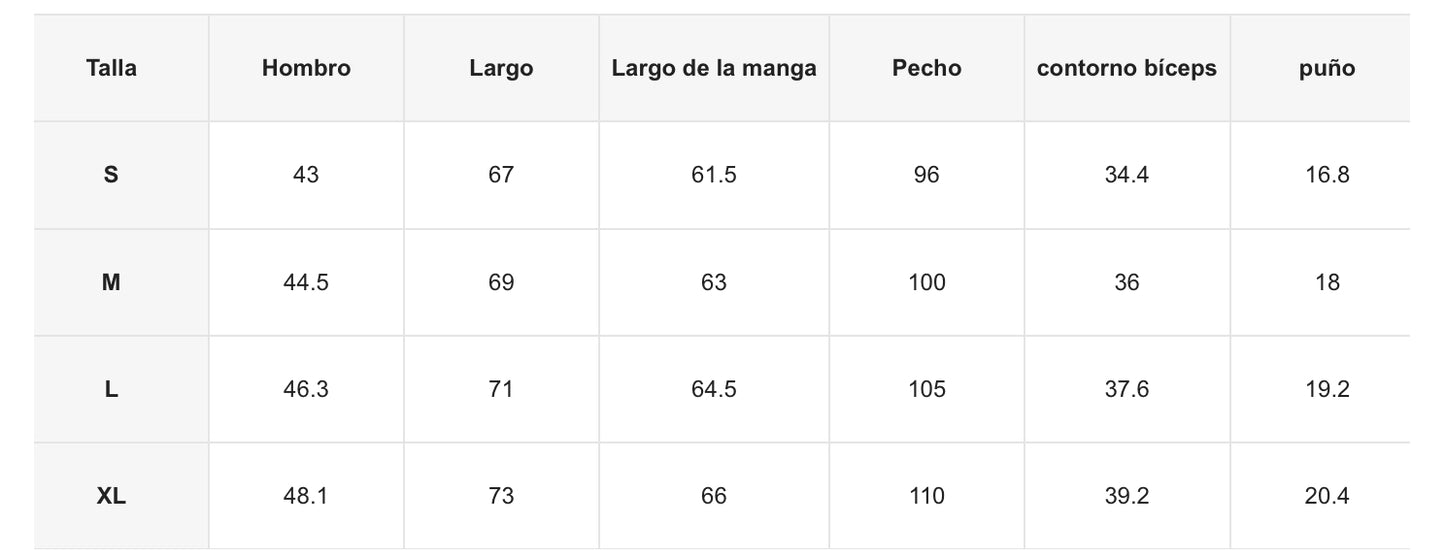
Task: Click the XL size row label
Action: click(111, 496)
